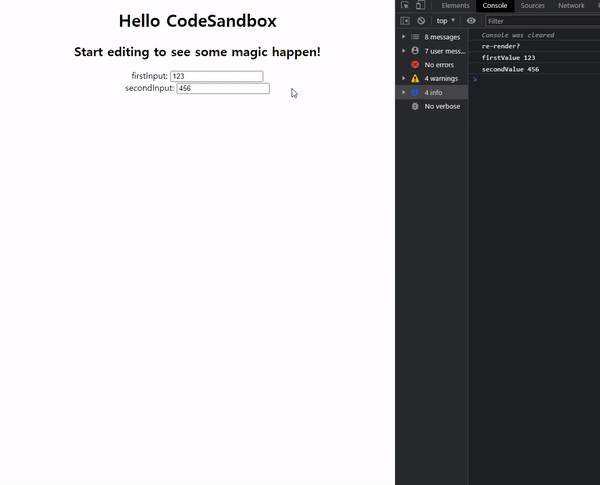Click the 'secondValue 456' console log
Screen dimensions: 600x485
pyautogui.click(x=510, y=69)
